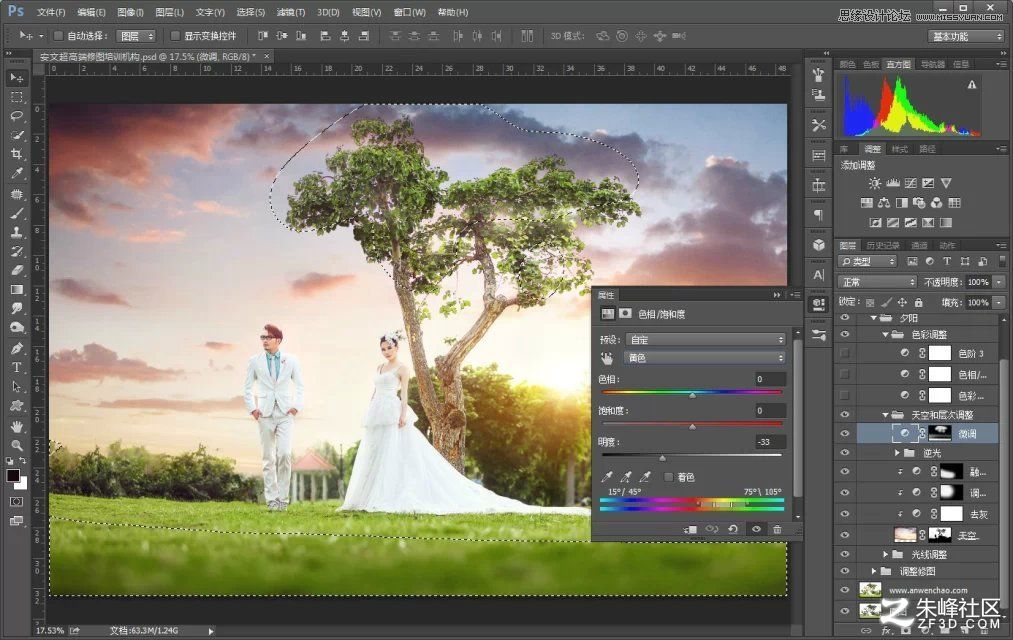Select the Clone Stamp tool
This screenshot has width=1013, height=640.
(16, 232)
